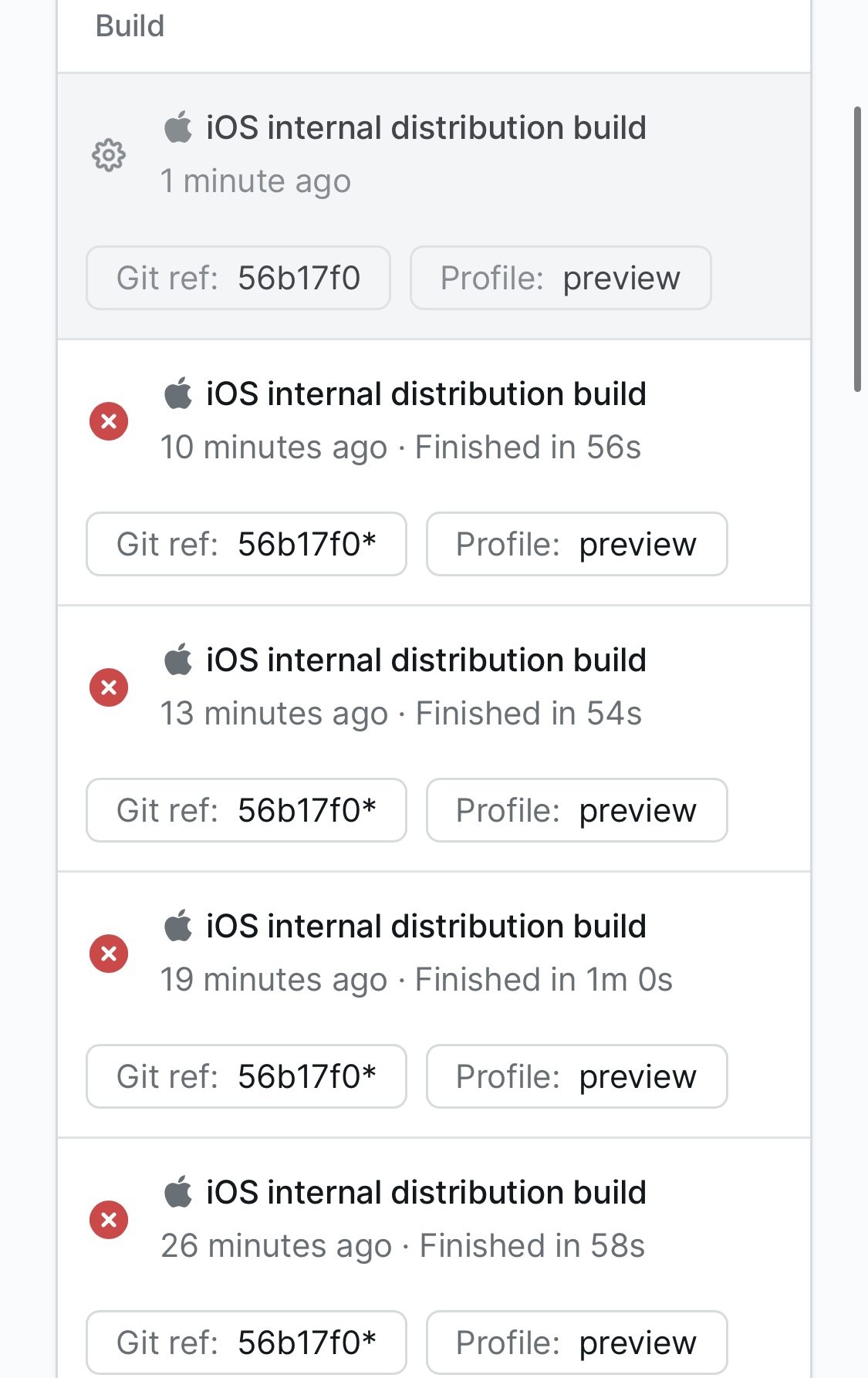868x1378 pixels.
Task: Click the vertical scrollbar thumb
Action: click(857, 249)
